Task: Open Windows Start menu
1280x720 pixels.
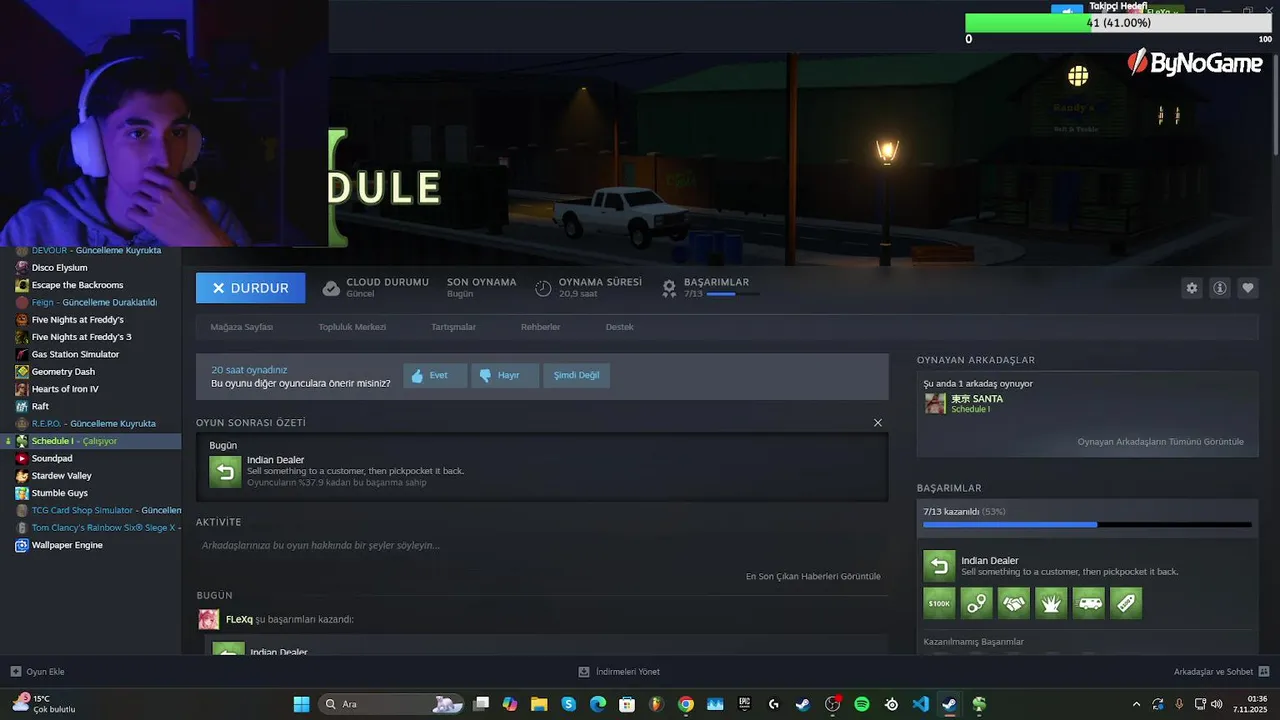Action: pos(301,704)
